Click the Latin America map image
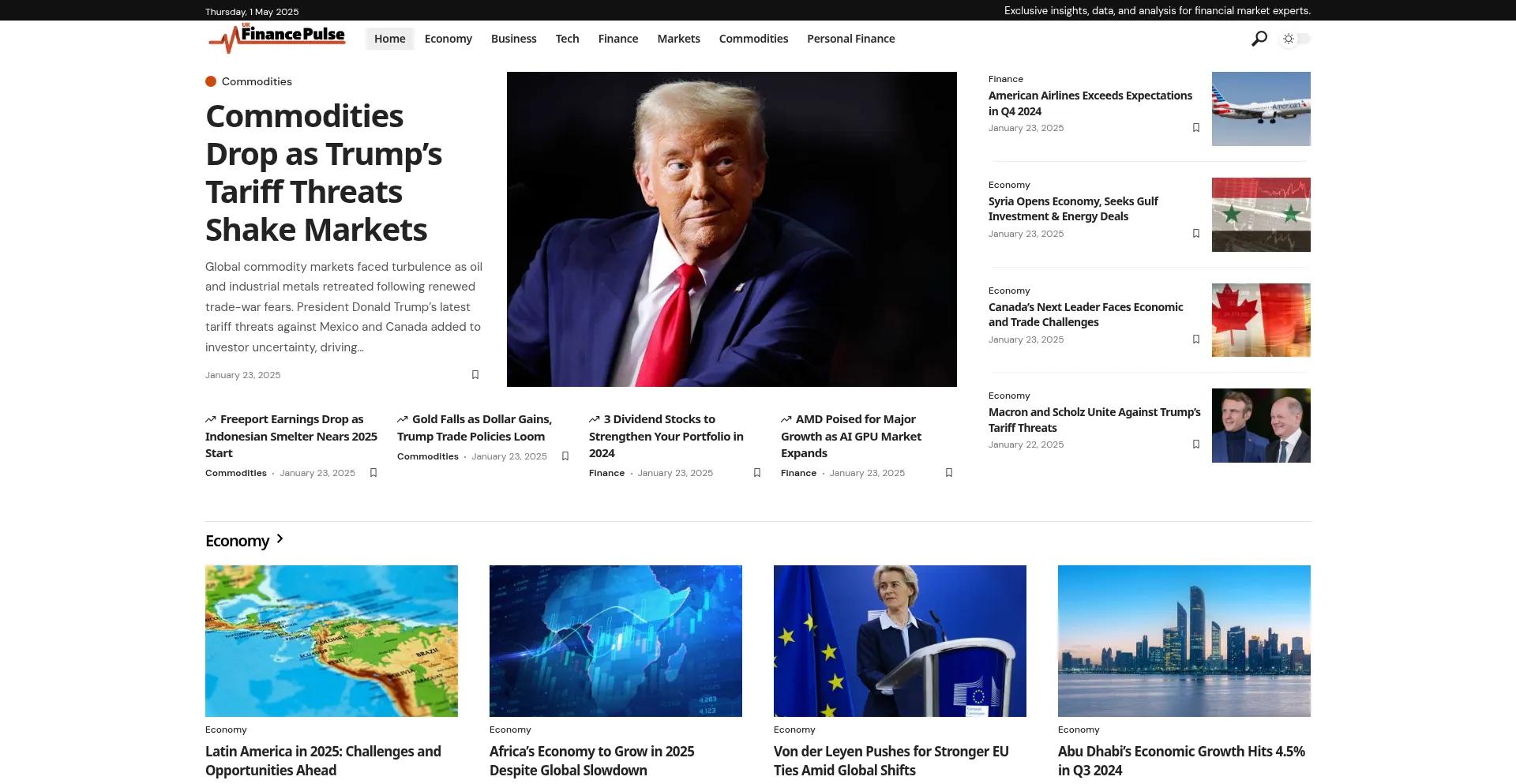Viewport: 1516px width, 784px height. (x=332, y=641)
